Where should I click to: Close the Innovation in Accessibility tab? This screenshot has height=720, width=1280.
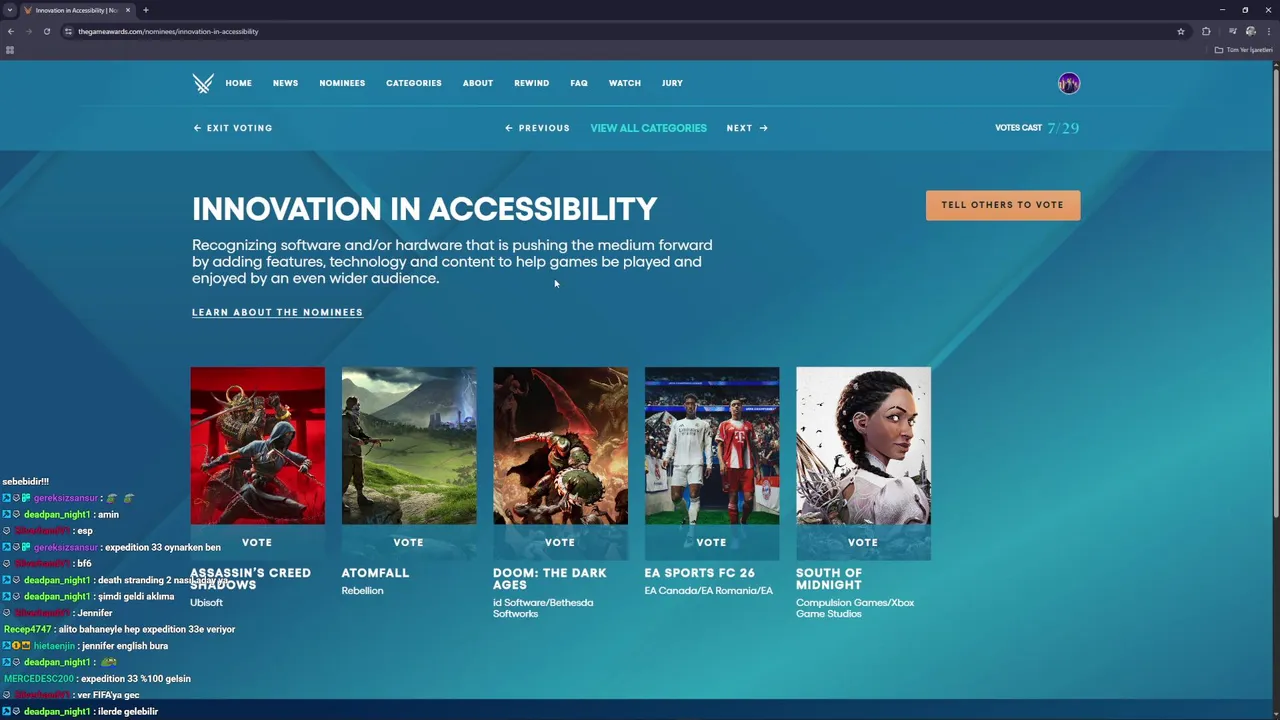click(x=128, y=10)
